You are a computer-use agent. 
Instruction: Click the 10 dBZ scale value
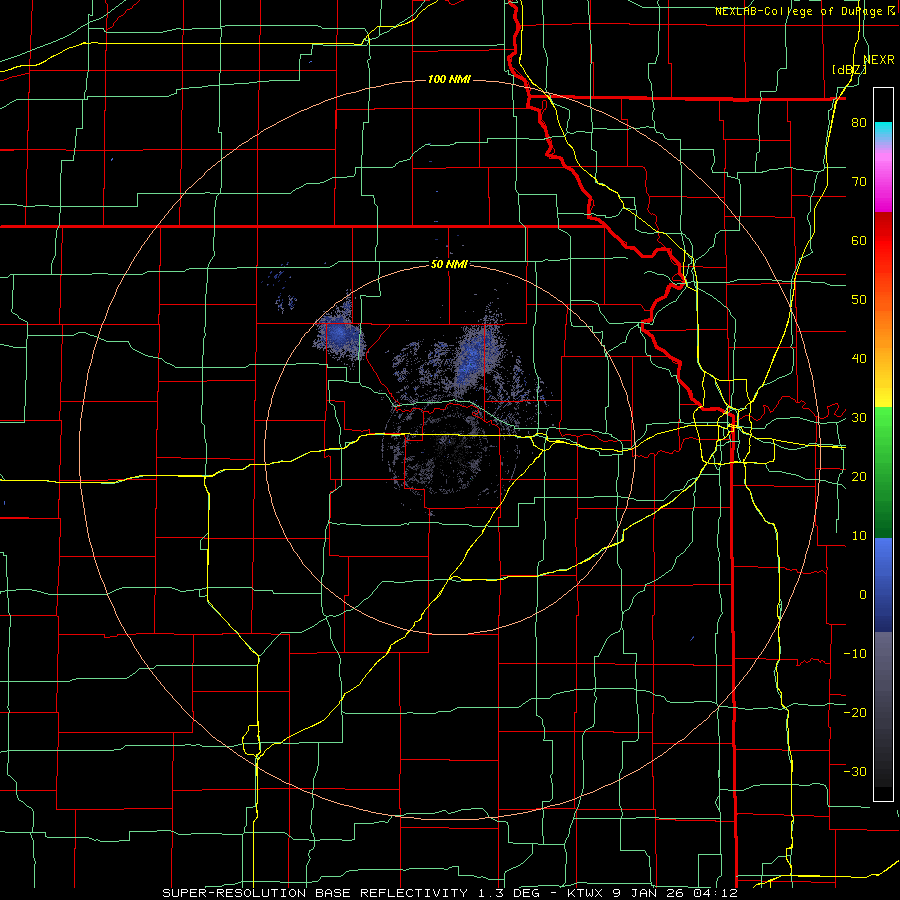(859, 536)
